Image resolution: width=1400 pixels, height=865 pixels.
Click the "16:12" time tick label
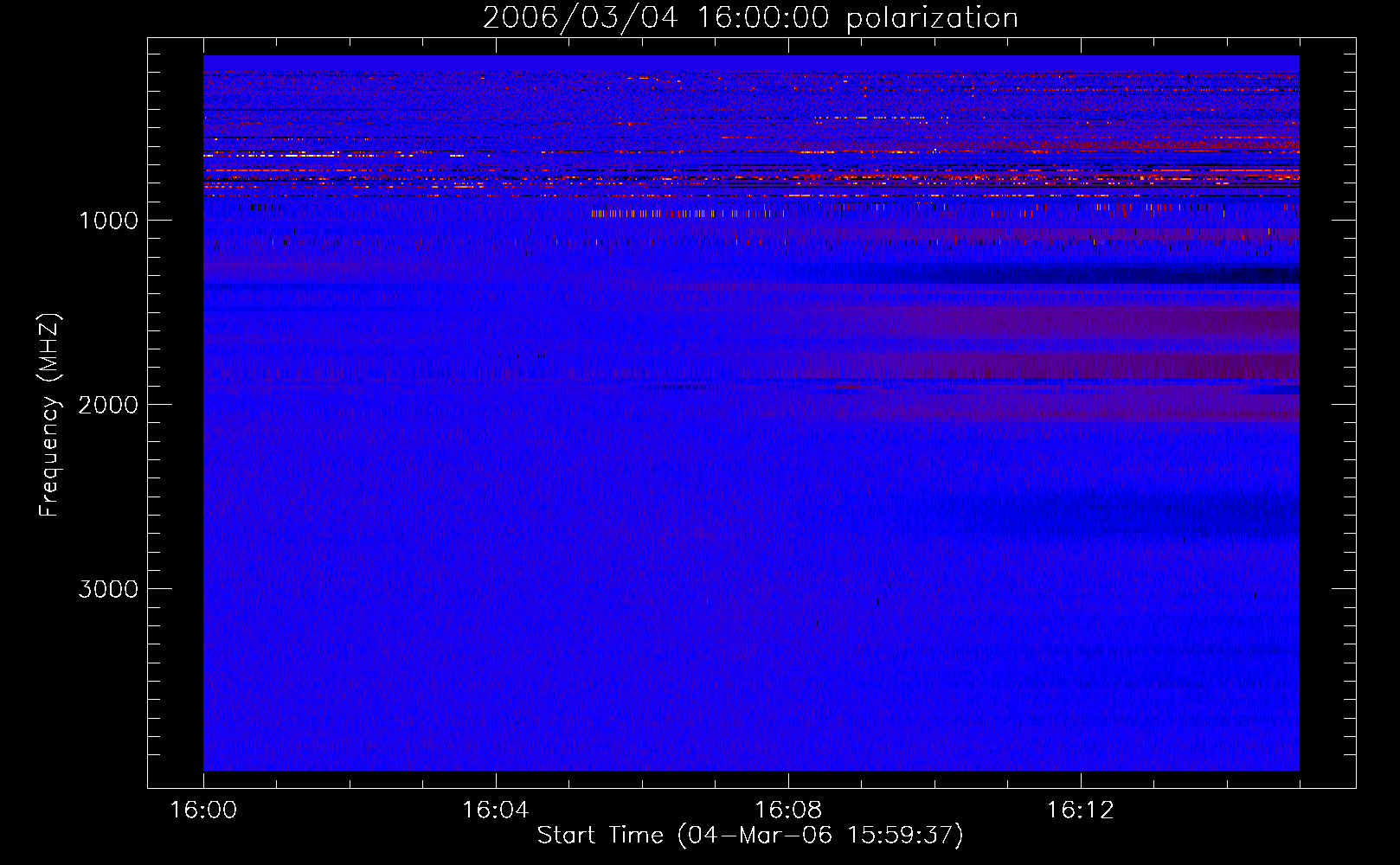[1081, 811]
